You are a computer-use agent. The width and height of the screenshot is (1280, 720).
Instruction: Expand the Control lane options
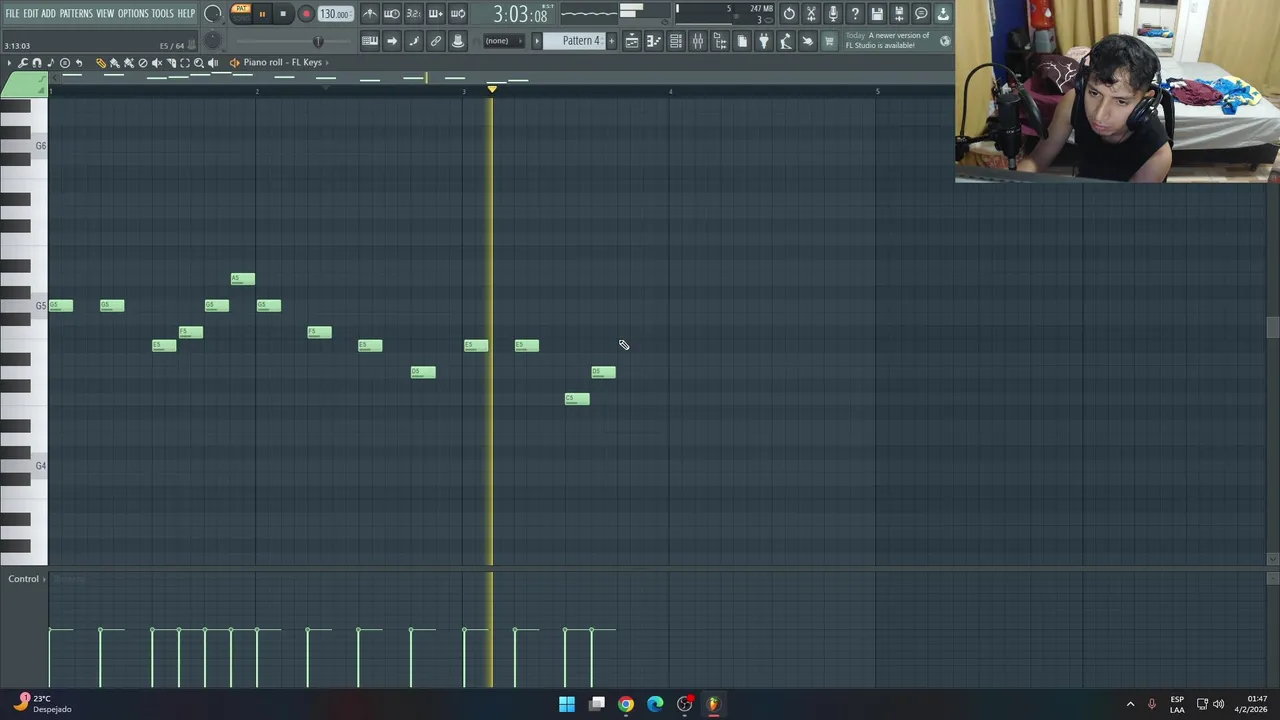pos(44,579)
